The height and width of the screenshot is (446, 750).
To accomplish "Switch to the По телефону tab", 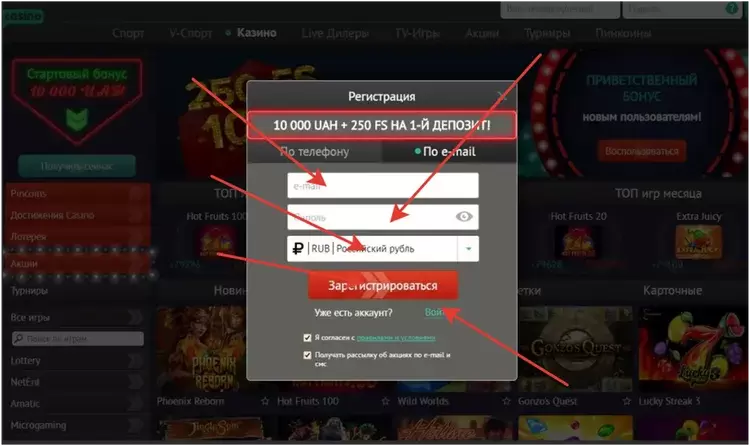I will click(x=314, y=152).
